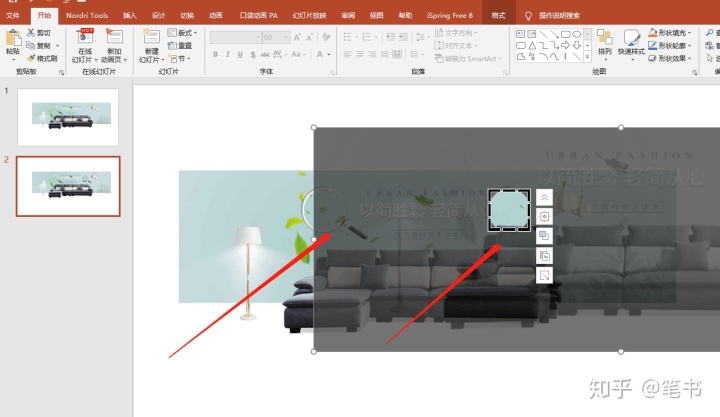Viewport: 720px width, 417px height.
Task: Switch to the Format (格式) tab
Action: click(498, 16)
